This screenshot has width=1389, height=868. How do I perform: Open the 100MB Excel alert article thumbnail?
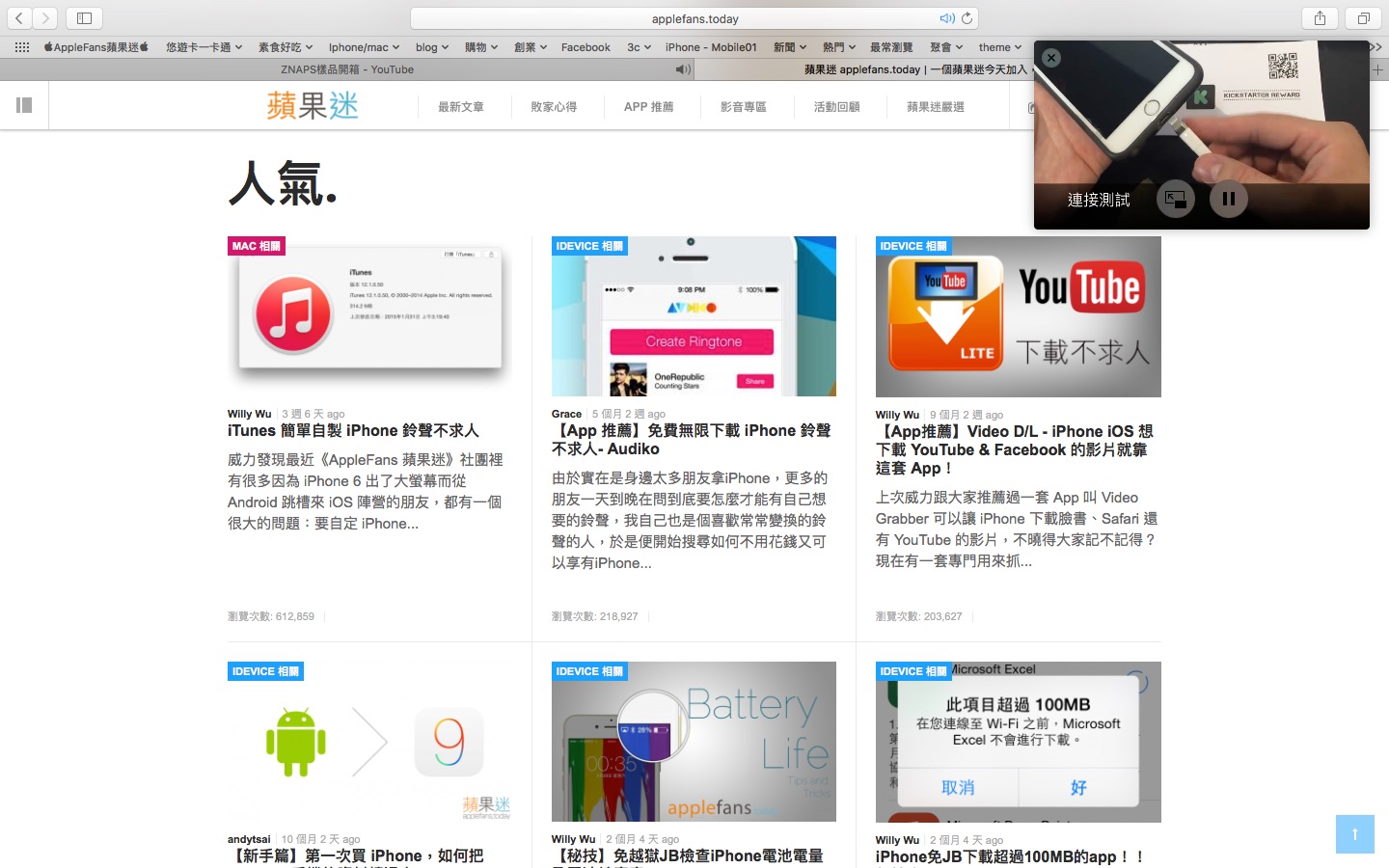(1018, 742)
